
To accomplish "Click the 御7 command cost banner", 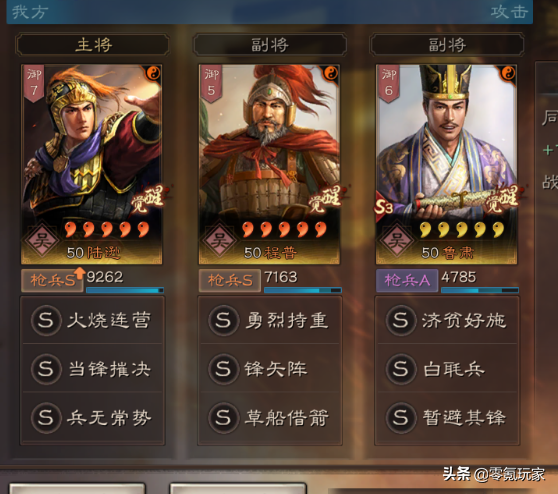I will pos(34,84).
